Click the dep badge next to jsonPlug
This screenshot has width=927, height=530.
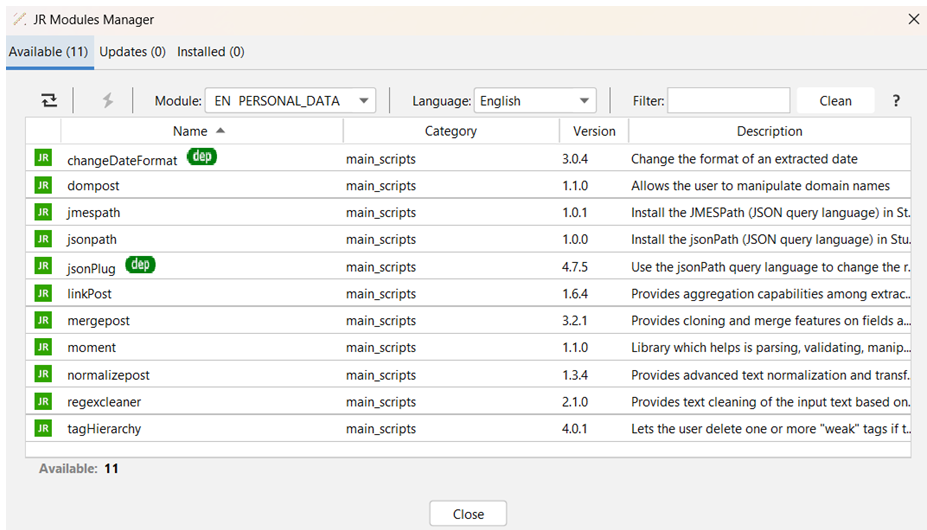pyautogui.click(x=141, y=265)
